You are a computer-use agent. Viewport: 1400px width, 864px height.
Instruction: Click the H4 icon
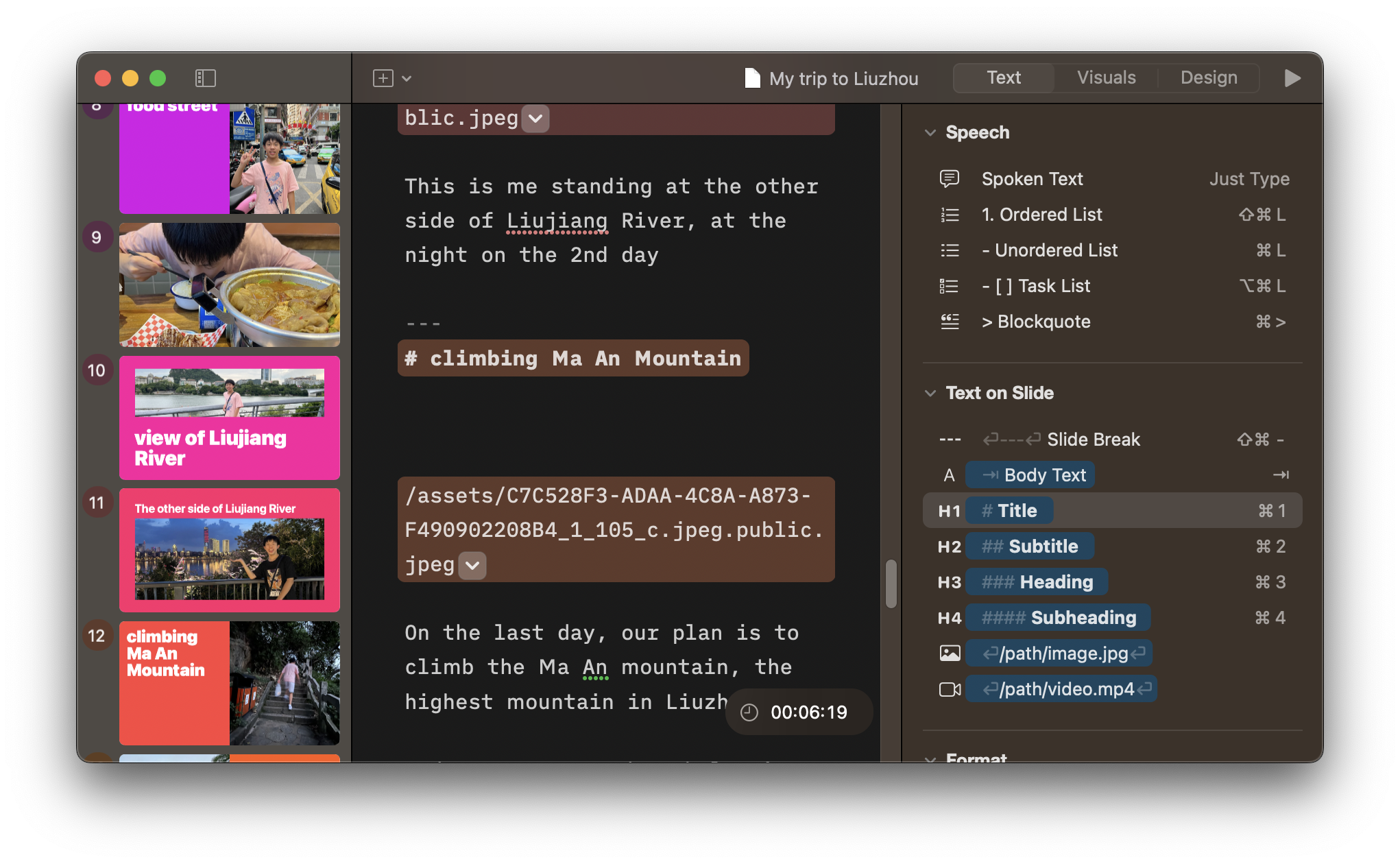click(x=949, y=618)
